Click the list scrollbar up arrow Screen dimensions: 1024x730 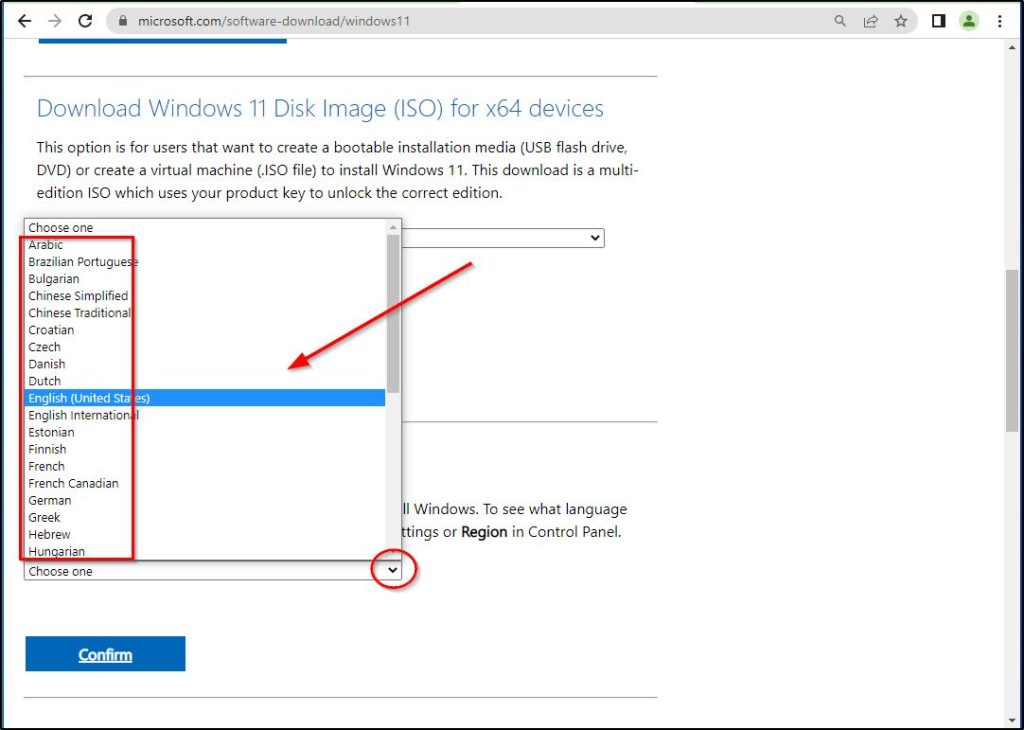pos(392,227)
